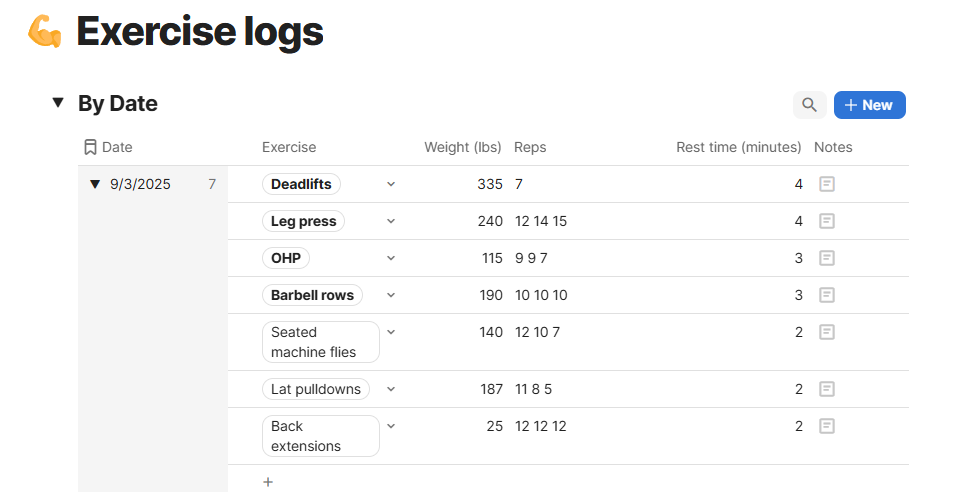Open Barbell rows notes icon

pos(826,295)
